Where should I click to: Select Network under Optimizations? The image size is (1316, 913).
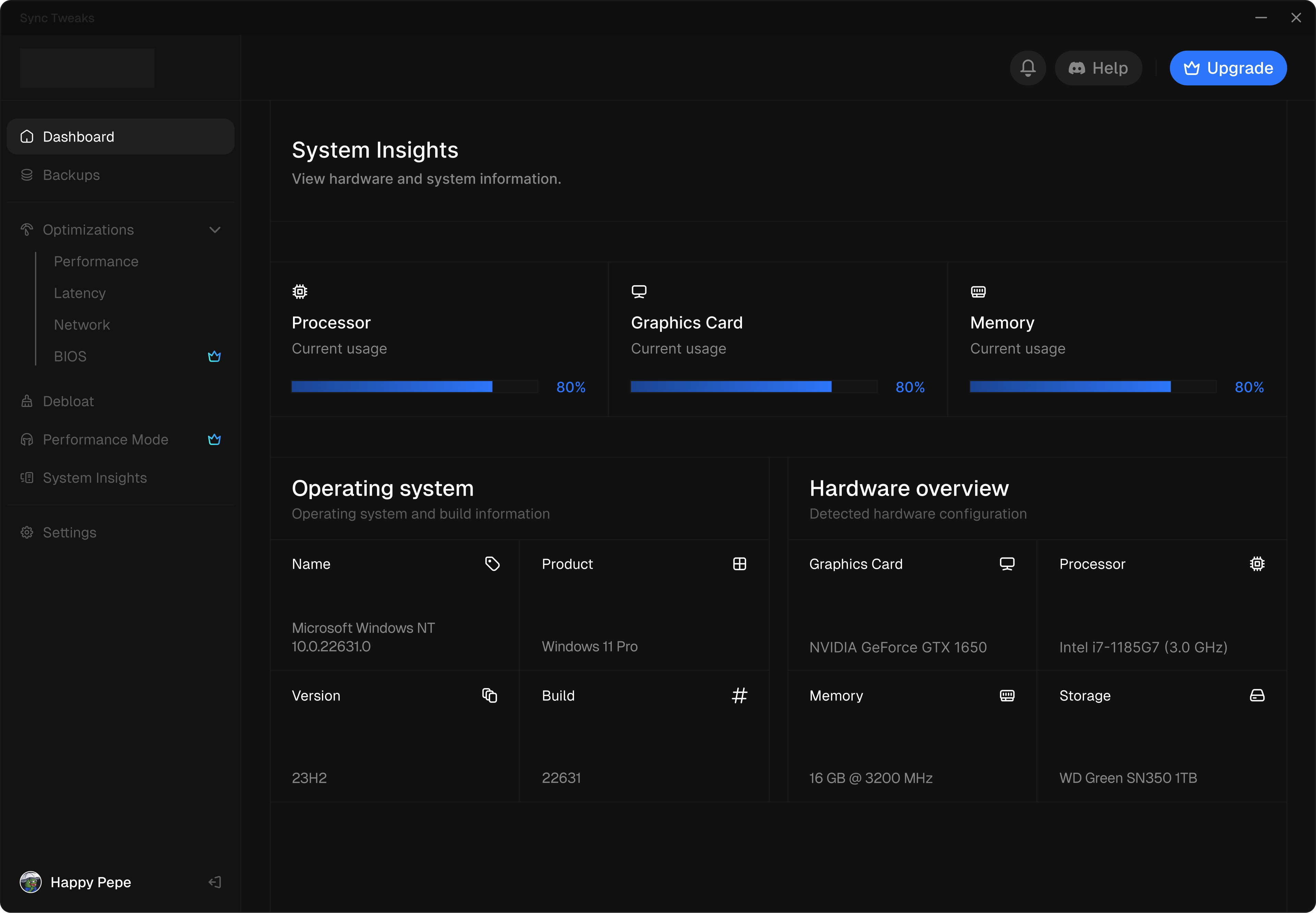coord(82,325)
